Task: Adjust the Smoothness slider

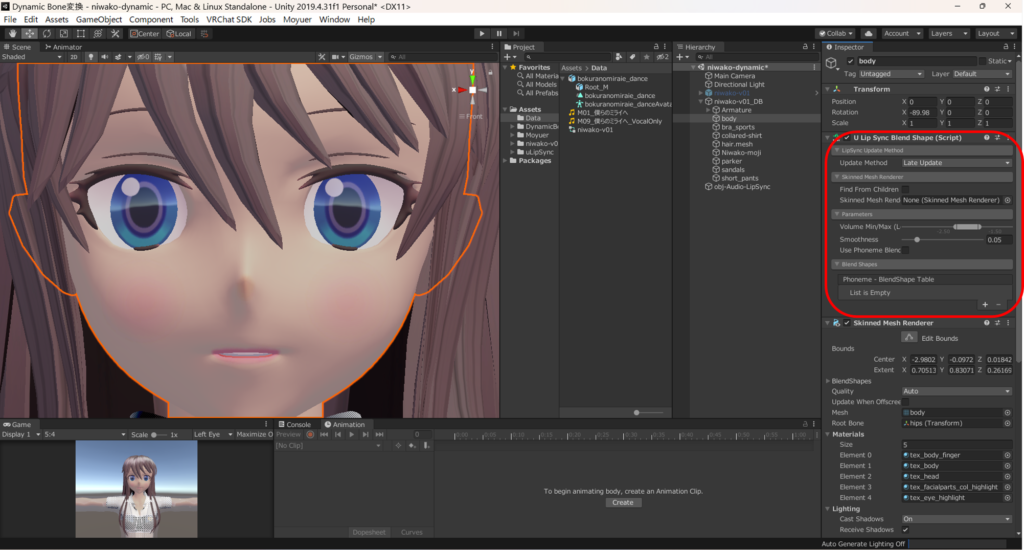Action: click(x=917, y=240)
